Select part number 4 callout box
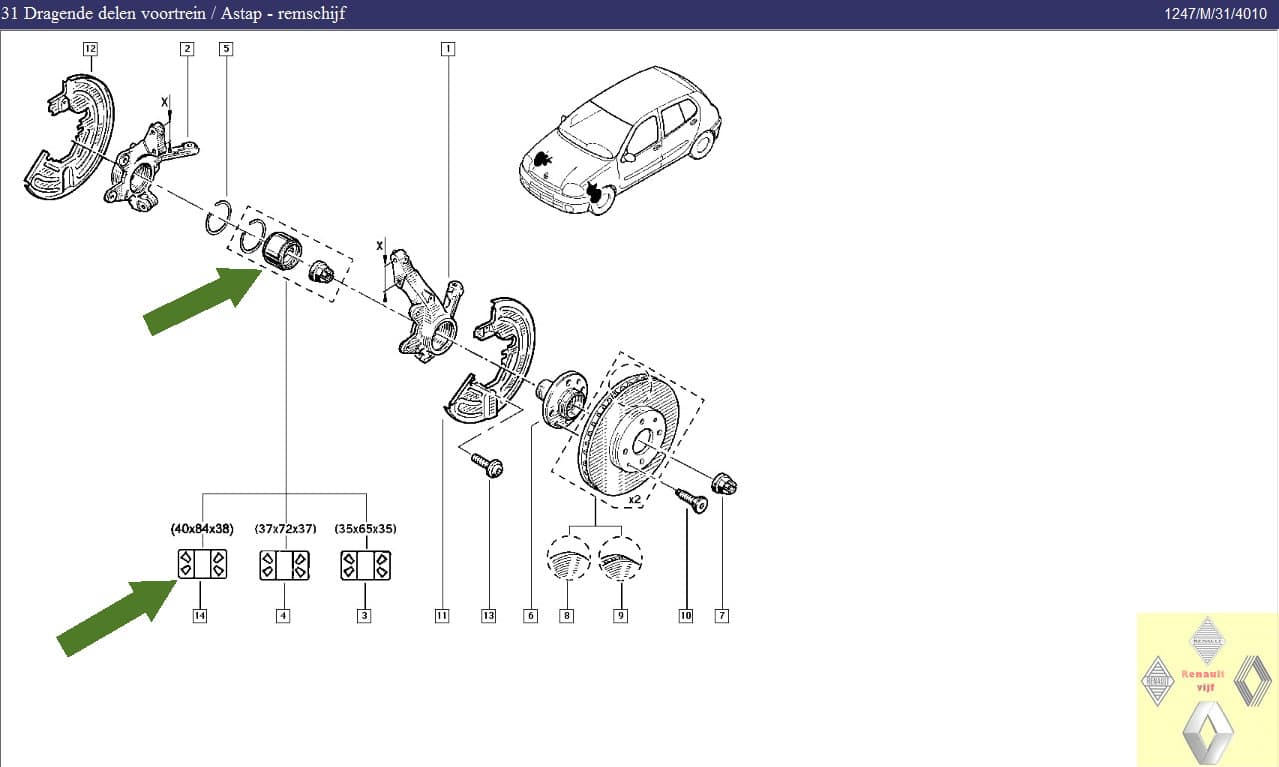This screenshot has height=767, width=1279. (x=283, y=616)
